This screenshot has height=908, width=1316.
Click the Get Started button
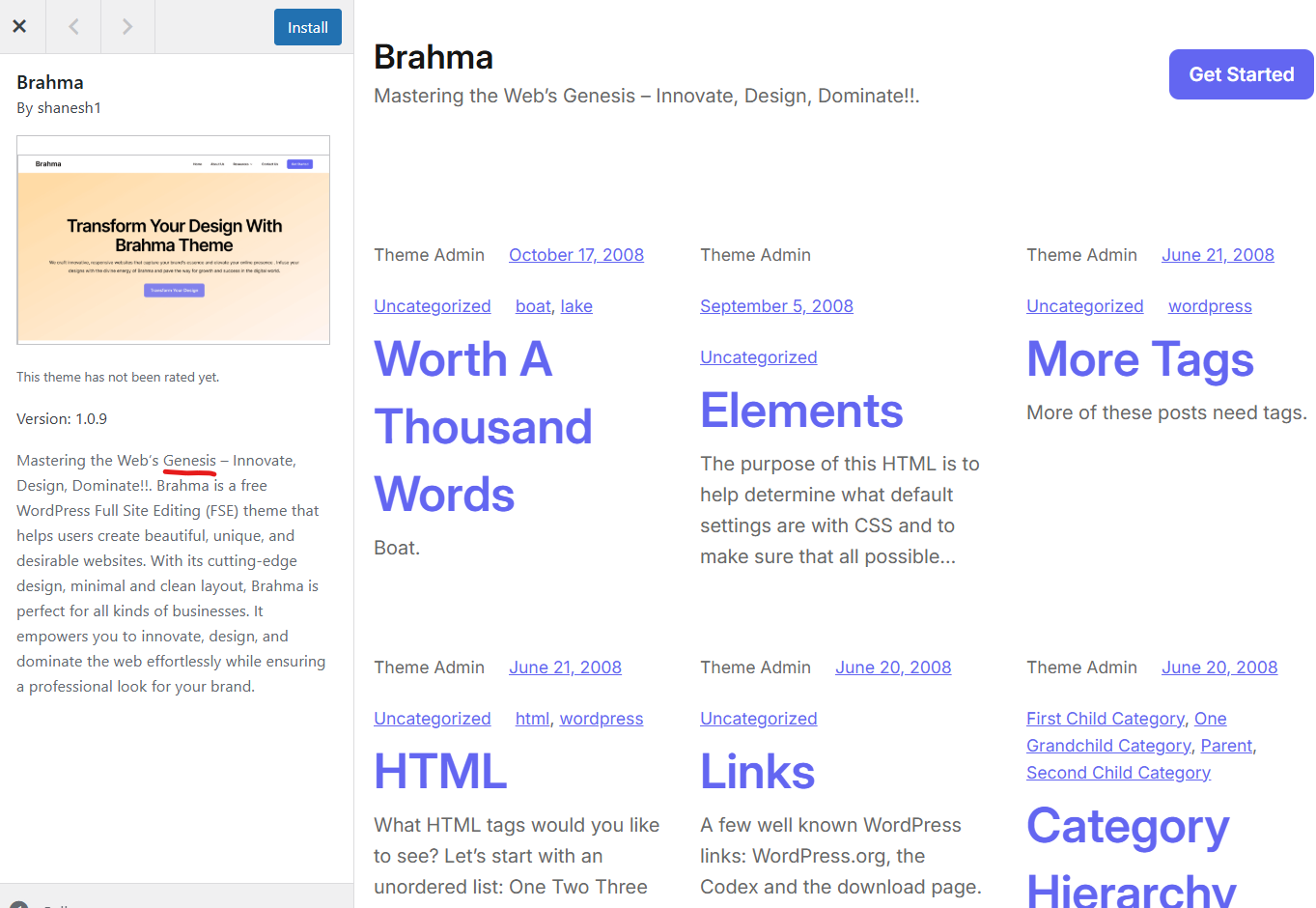1241,74
